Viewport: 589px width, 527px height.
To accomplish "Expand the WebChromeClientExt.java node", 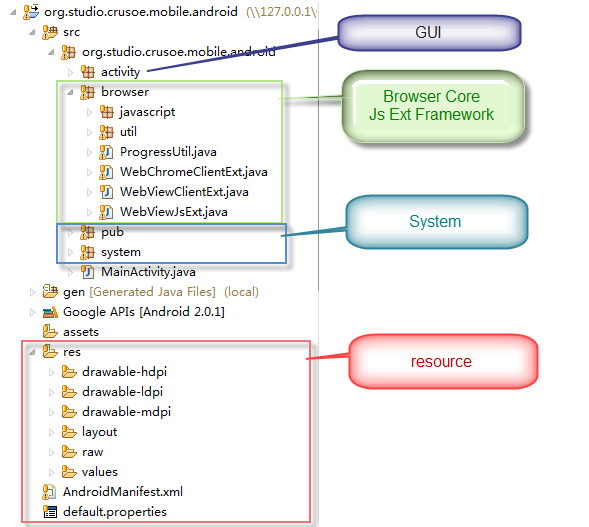I will pos(89,172).
